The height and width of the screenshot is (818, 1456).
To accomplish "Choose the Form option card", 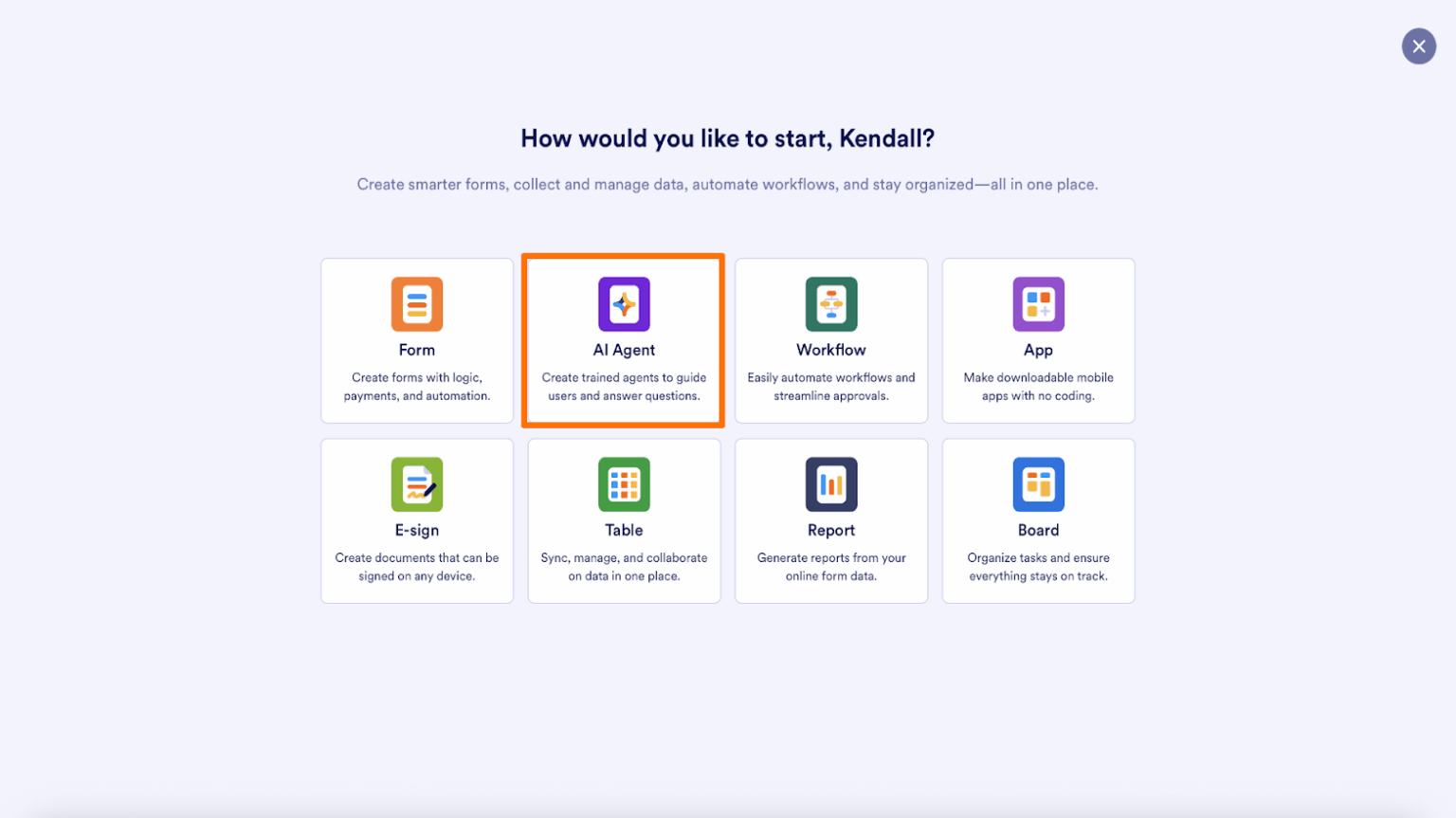I will pyautogui.click(x=416, y=339).
